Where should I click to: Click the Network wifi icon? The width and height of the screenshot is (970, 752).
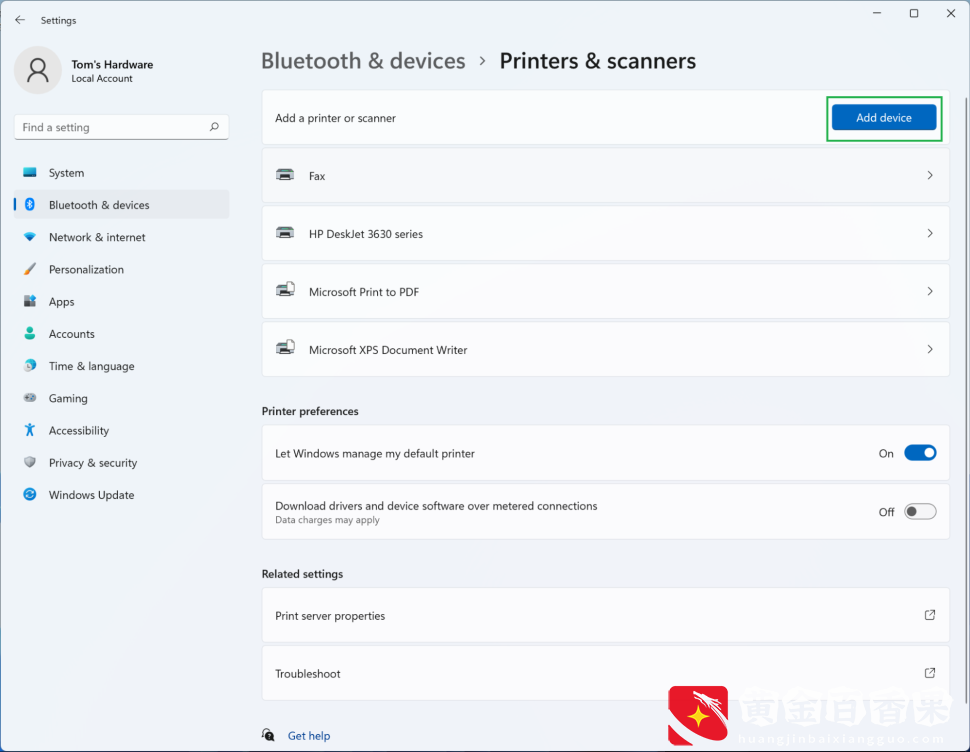coord(30,237)
